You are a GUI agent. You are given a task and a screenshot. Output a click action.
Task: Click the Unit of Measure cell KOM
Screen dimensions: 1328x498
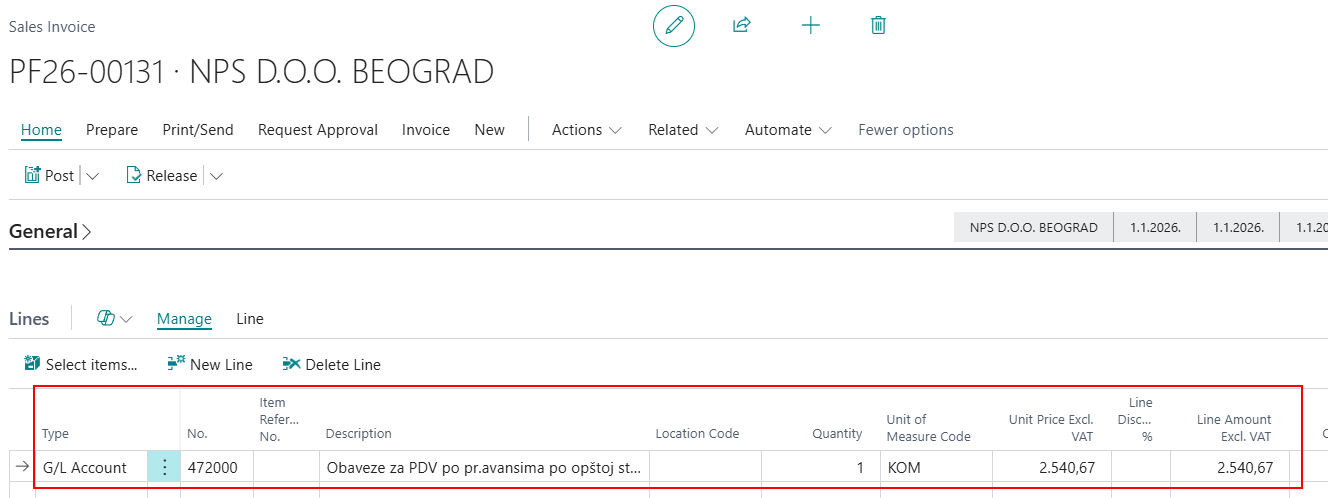(936, 467)
